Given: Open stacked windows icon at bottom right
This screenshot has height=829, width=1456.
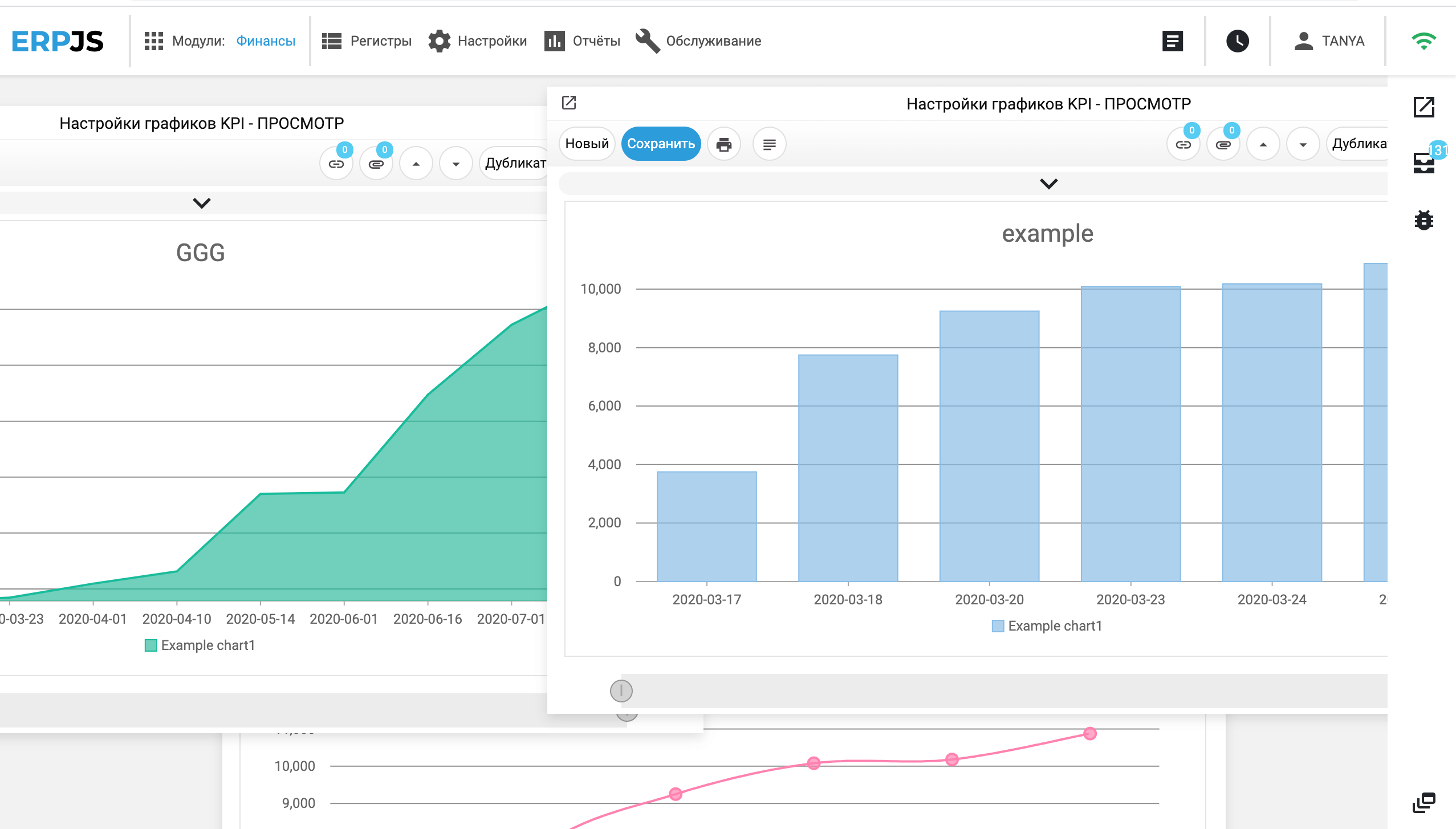Looking at the screenshot, I should tap(1424, 802).
